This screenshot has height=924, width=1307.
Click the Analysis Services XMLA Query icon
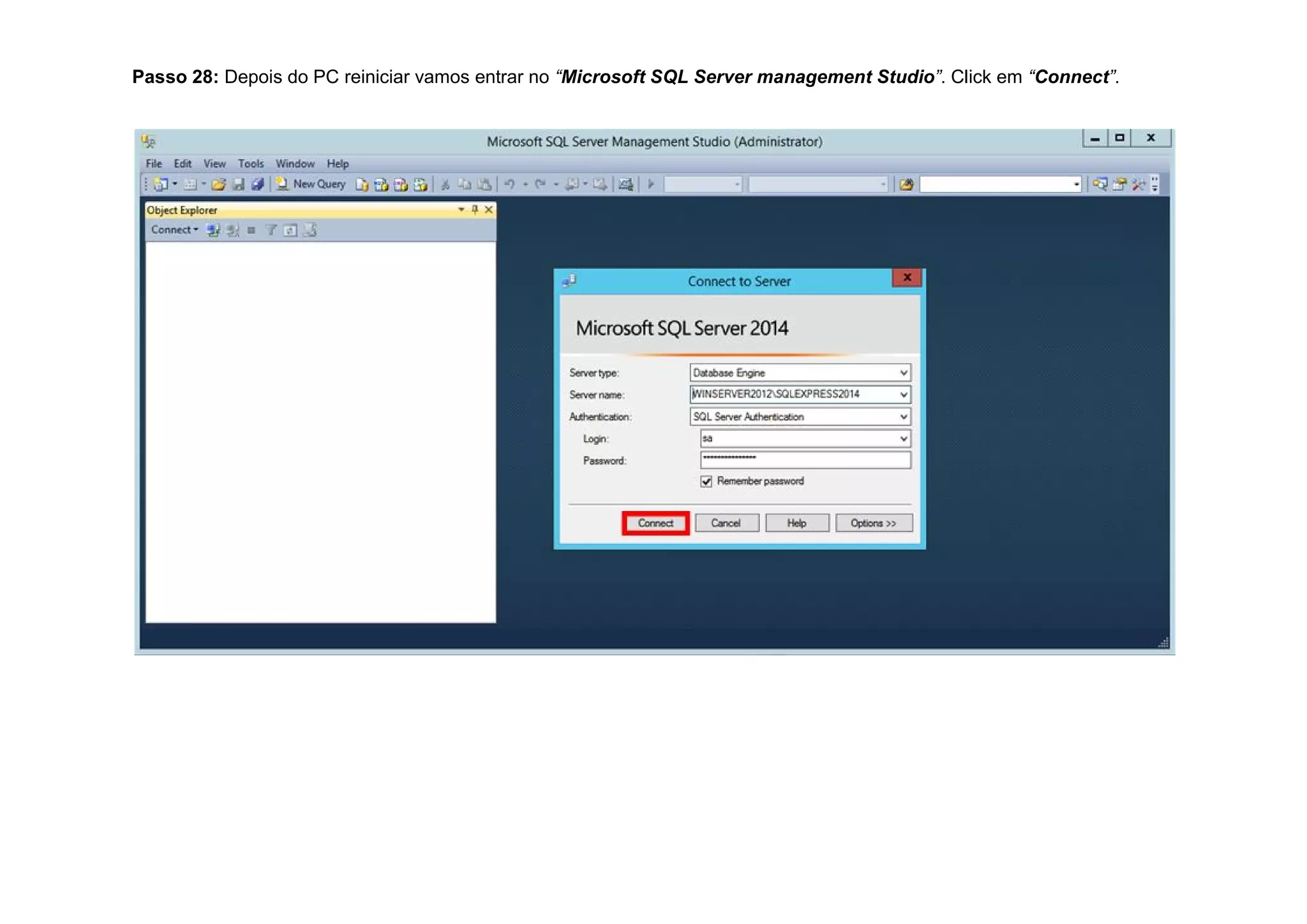click(420, 185)
